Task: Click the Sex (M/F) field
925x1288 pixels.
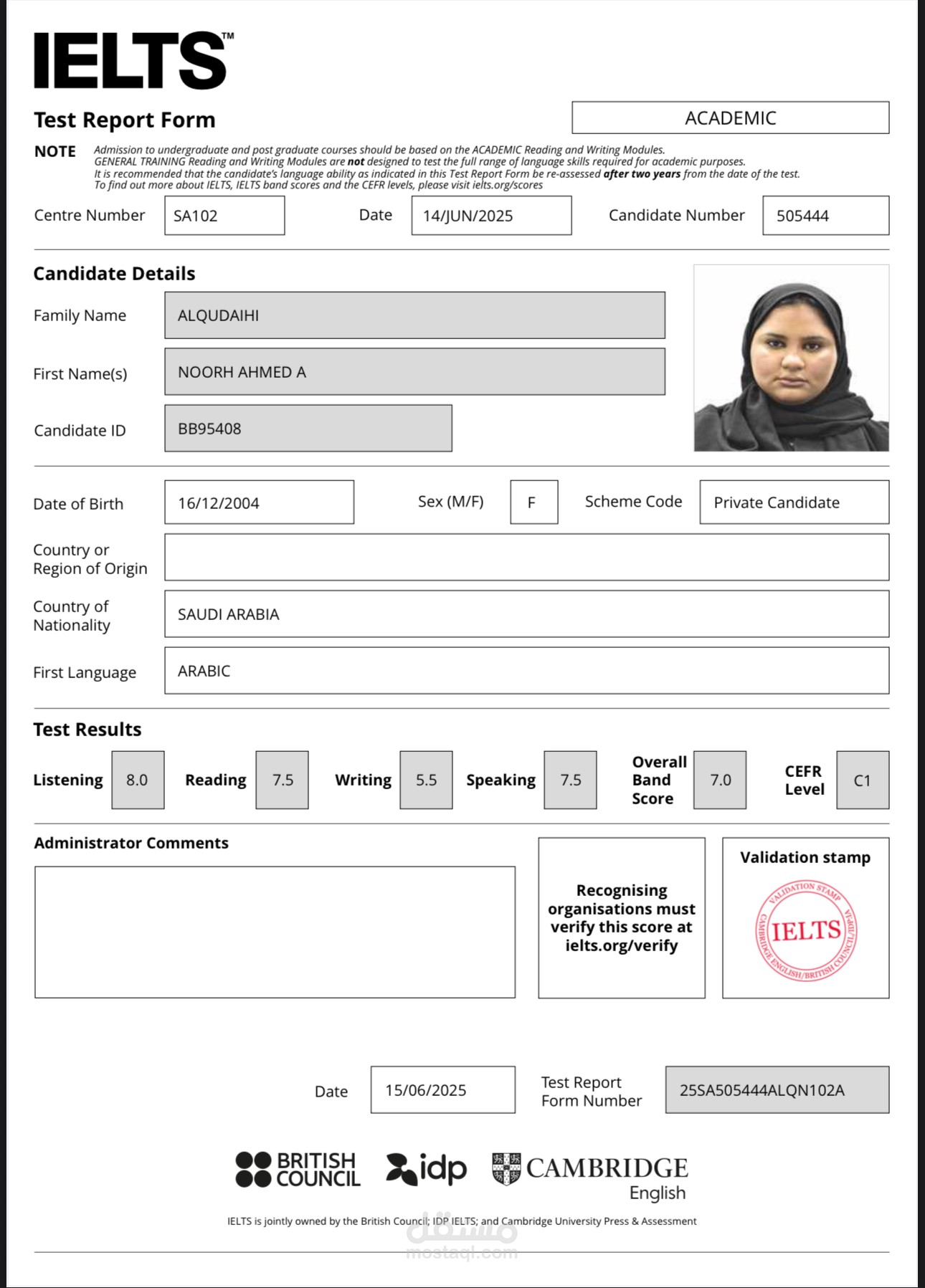Action: (533, 502)
